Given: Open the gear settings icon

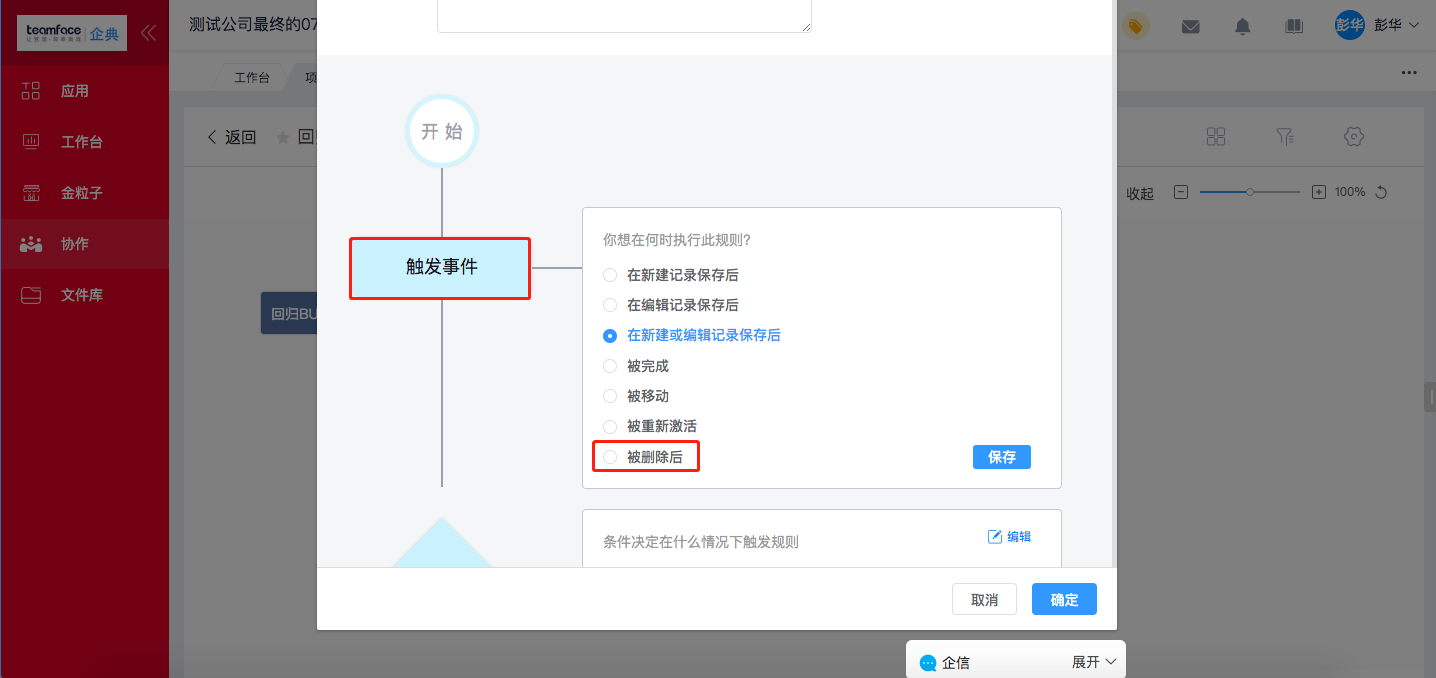Looking at the screenshot, I should click(x=1354, y=137).
